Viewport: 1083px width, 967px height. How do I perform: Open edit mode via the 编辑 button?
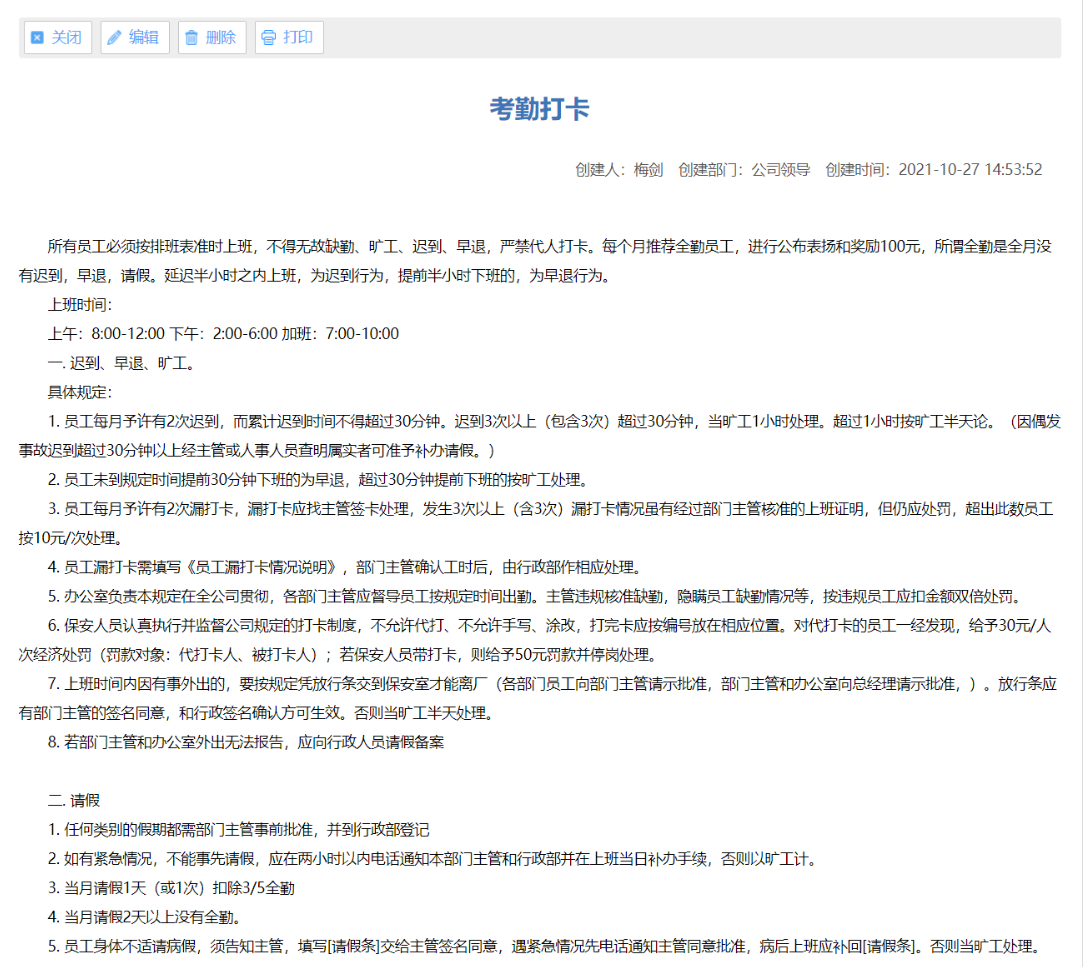coord(134,37)
